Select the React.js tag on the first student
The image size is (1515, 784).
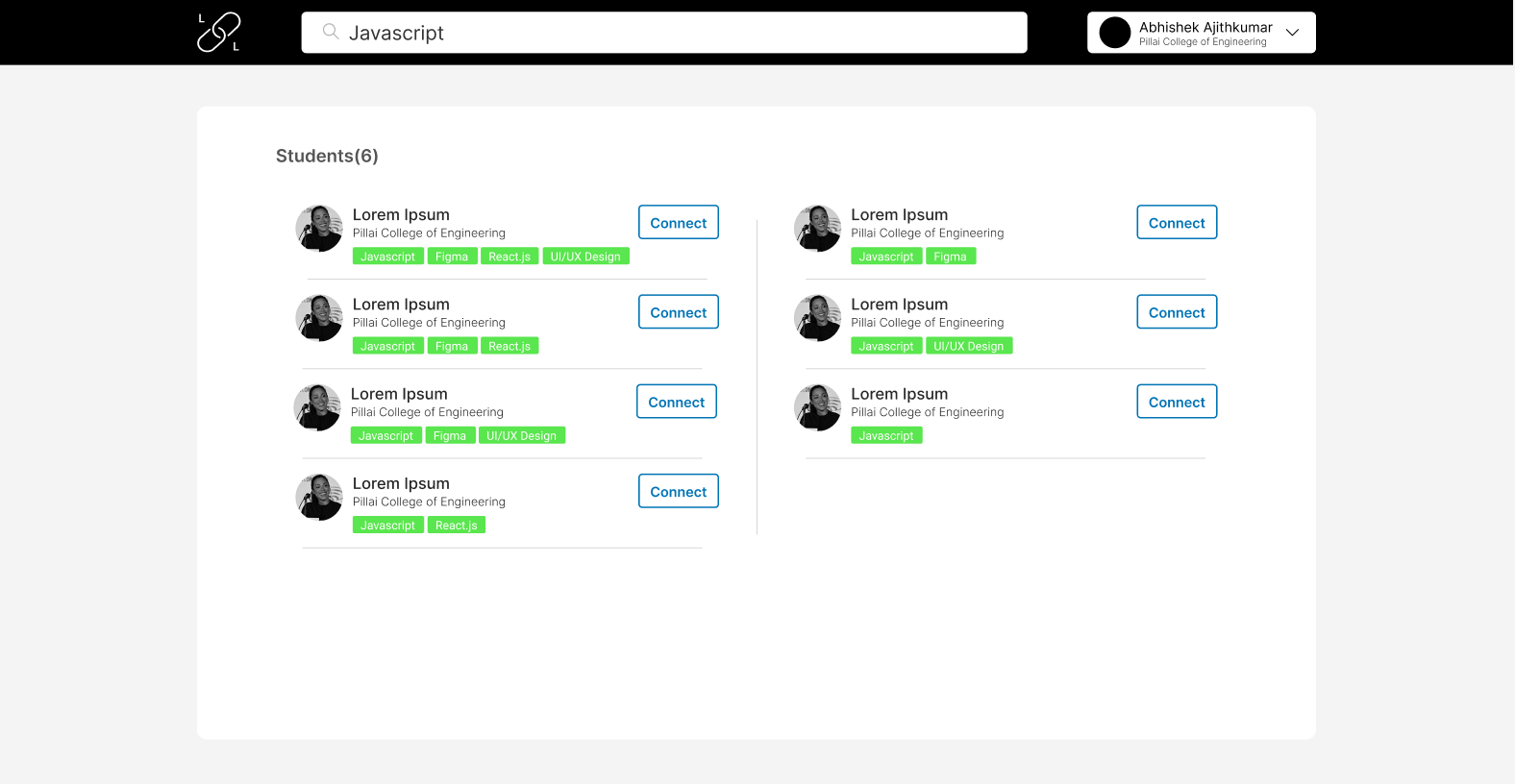pyautogui.click(x=509, y=257)
